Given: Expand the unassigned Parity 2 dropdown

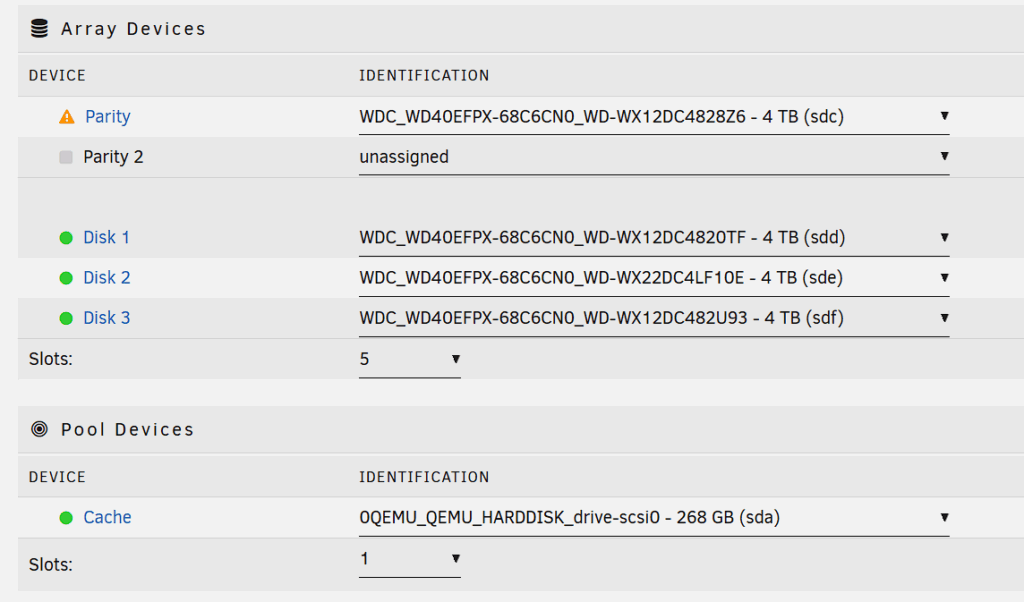Looking at the screenshot, I should [654, 157].
